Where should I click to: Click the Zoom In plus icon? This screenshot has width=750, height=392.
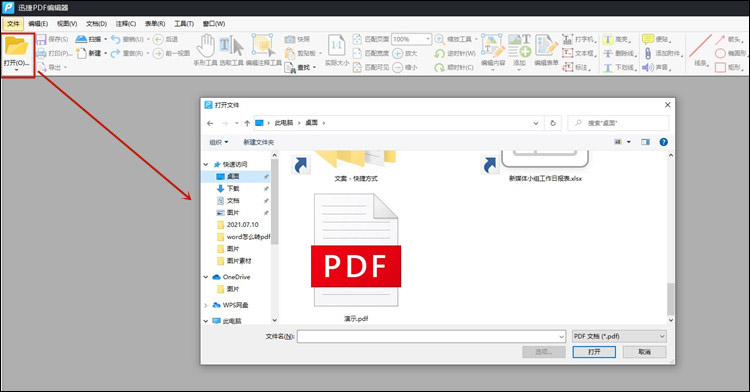tap(397, 53)
